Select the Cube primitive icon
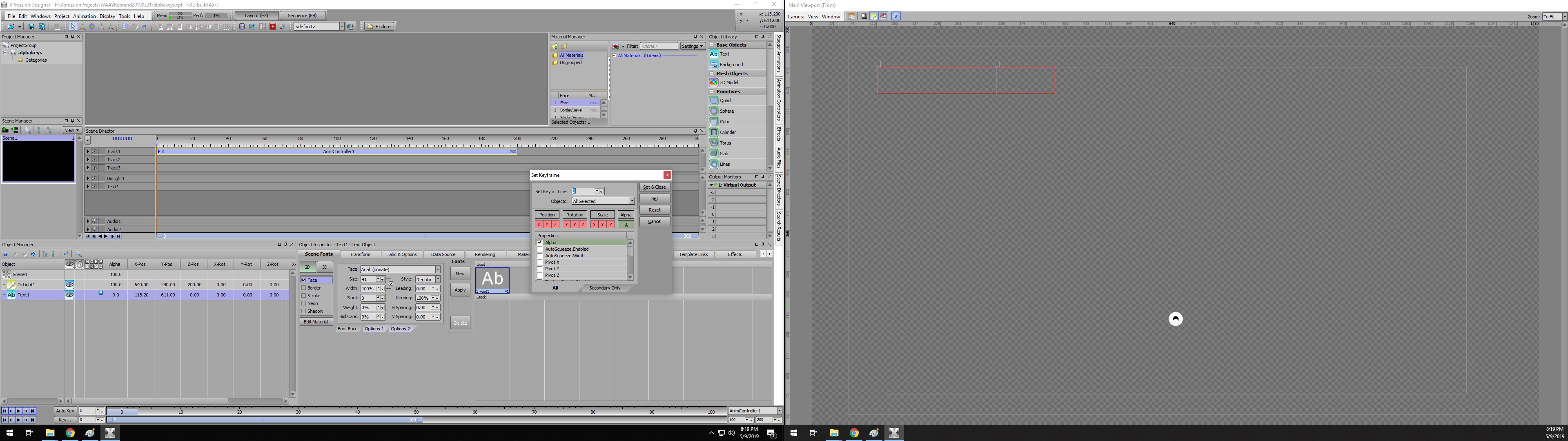Viewport: 1568px width, 441px height. click(714, 122)
